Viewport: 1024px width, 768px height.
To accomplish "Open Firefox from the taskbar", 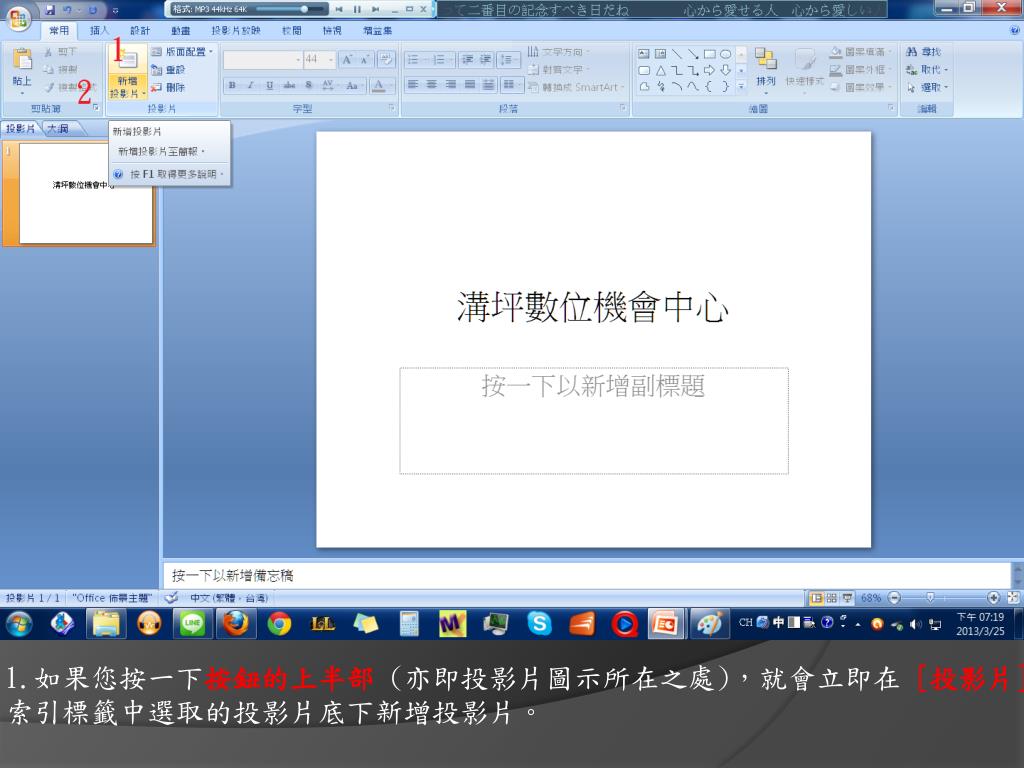I will click(x=236, y=624).
